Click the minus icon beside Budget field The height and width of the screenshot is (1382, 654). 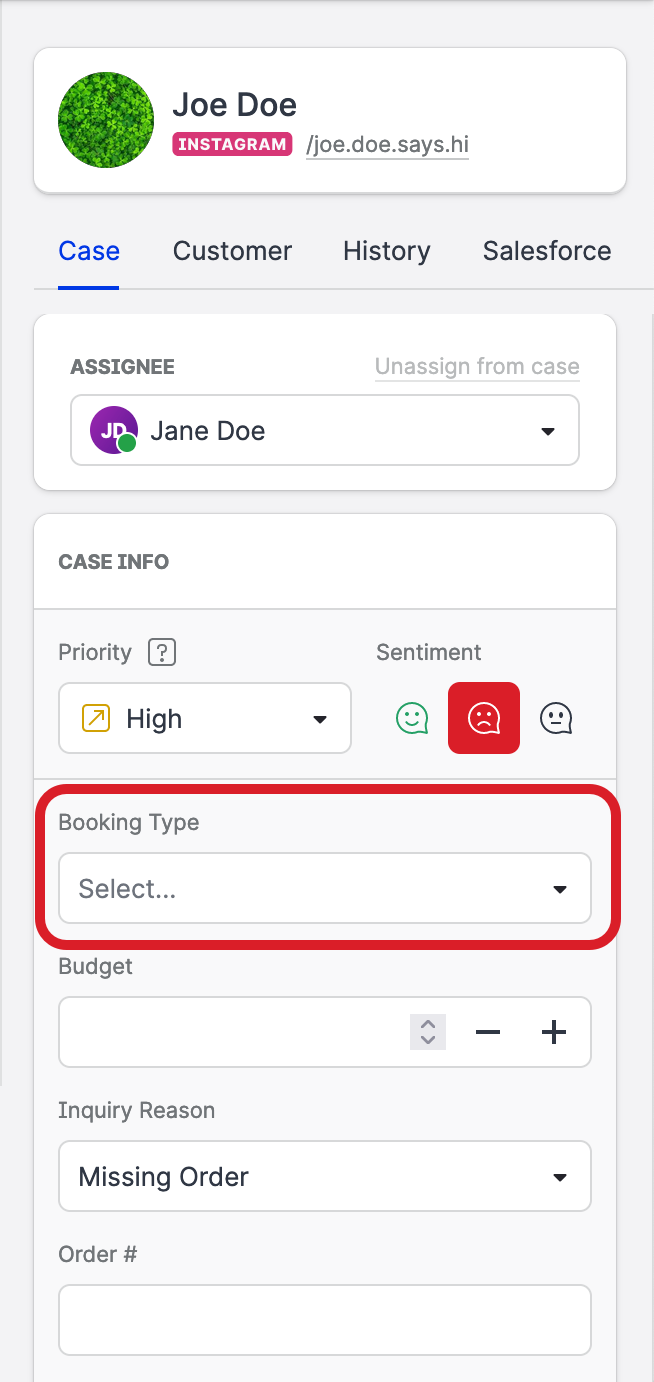[x=488, y=1032]
